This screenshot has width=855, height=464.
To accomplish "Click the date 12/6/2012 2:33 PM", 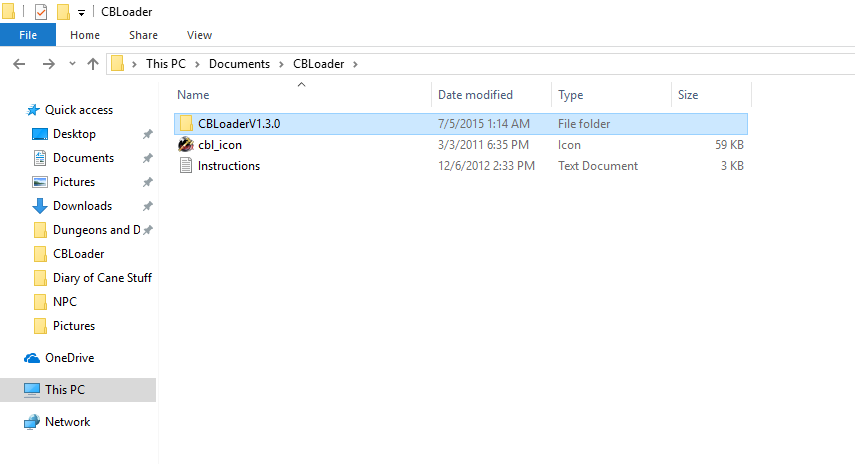I will pyautogui.click(x=486, y=166).
